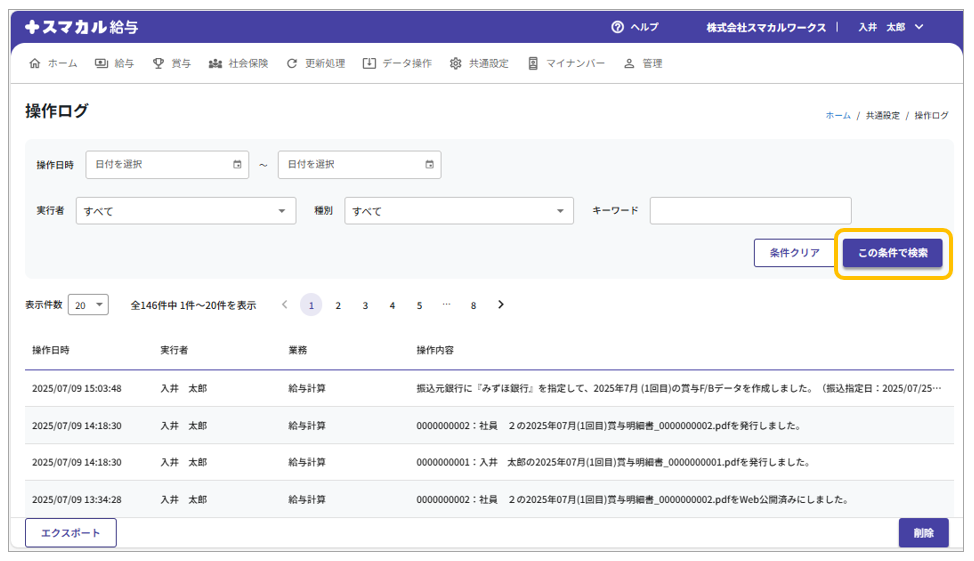The height and width of the screenshot is (561, 974).
Task: Go to next page with right chevron
Action: [x=501, y=305]
